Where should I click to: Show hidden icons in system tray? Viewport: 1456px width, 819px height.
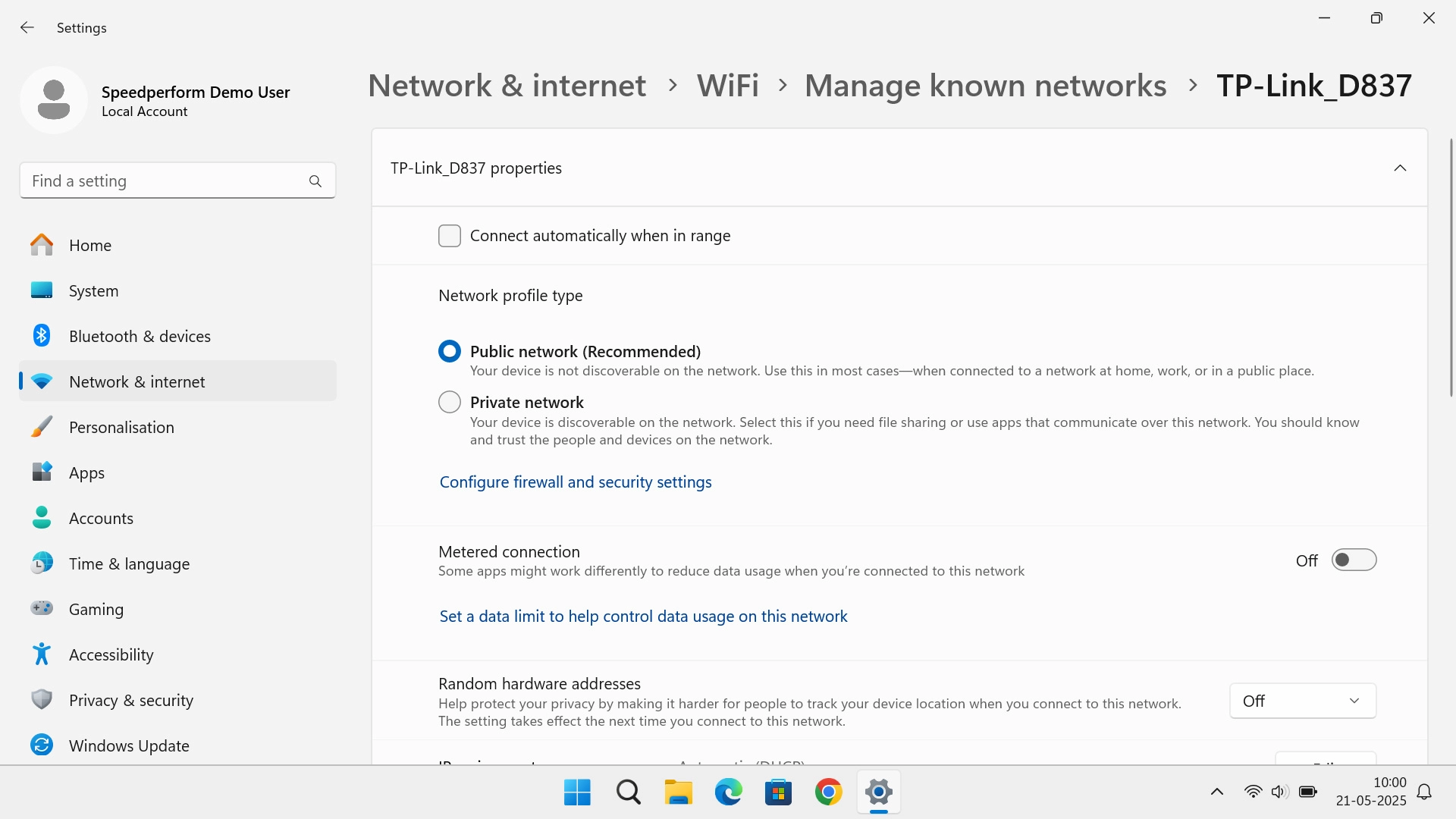pyautogui.click(x=1217, y=792)
